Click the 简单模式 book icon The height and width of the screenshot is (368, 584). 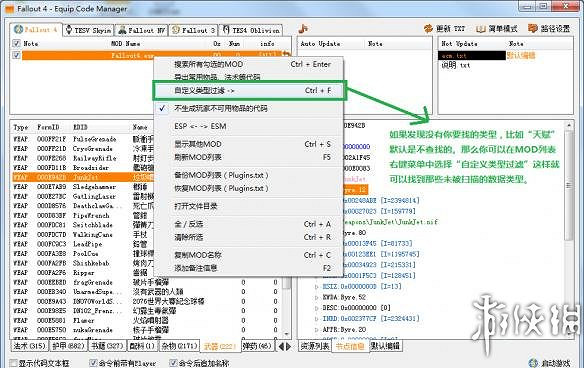coord(481,29)
